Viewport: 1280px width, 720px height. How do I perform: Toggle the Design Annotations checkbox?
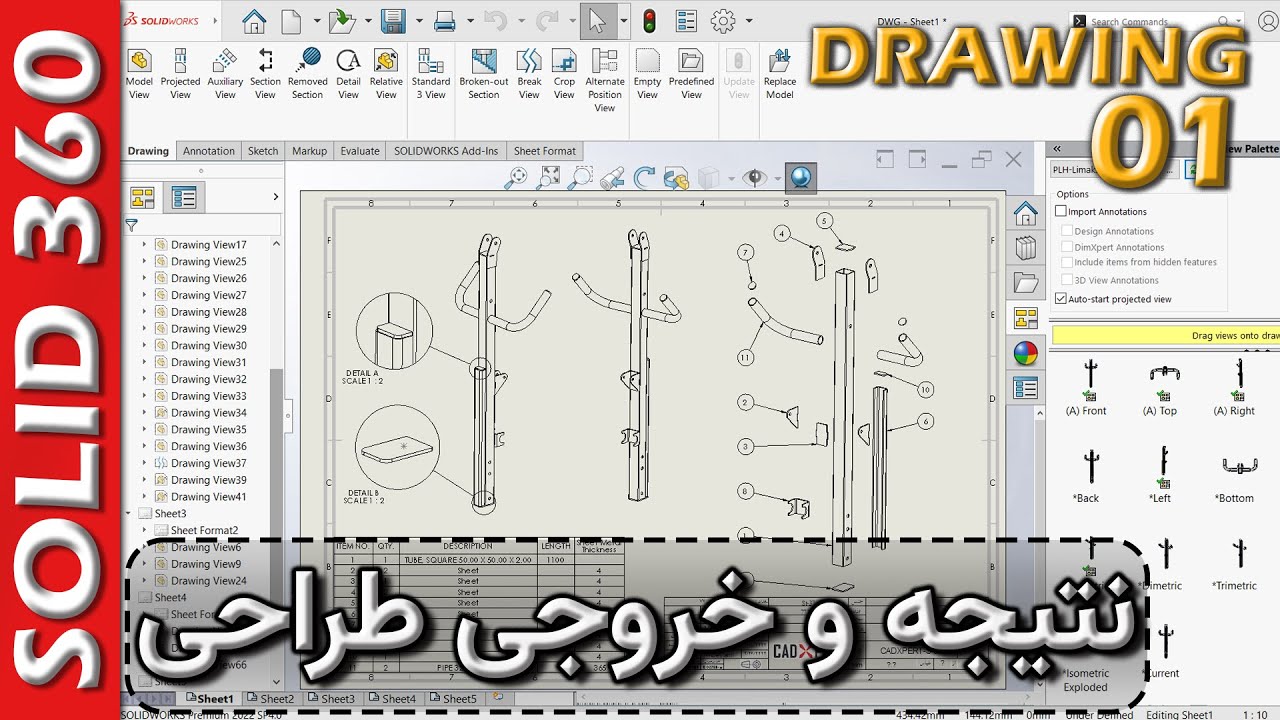point(1066,231)
